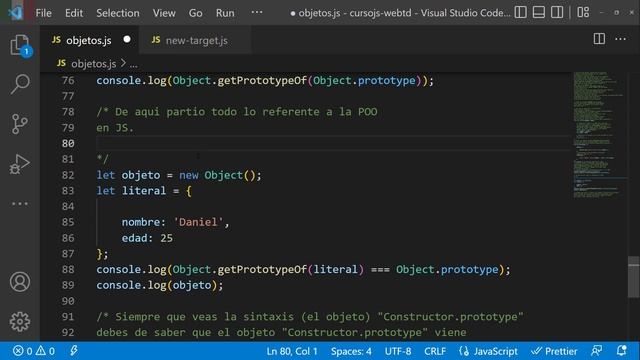Click 'new' keyword on line 82
Screen dimensions: 640x360
189,175
